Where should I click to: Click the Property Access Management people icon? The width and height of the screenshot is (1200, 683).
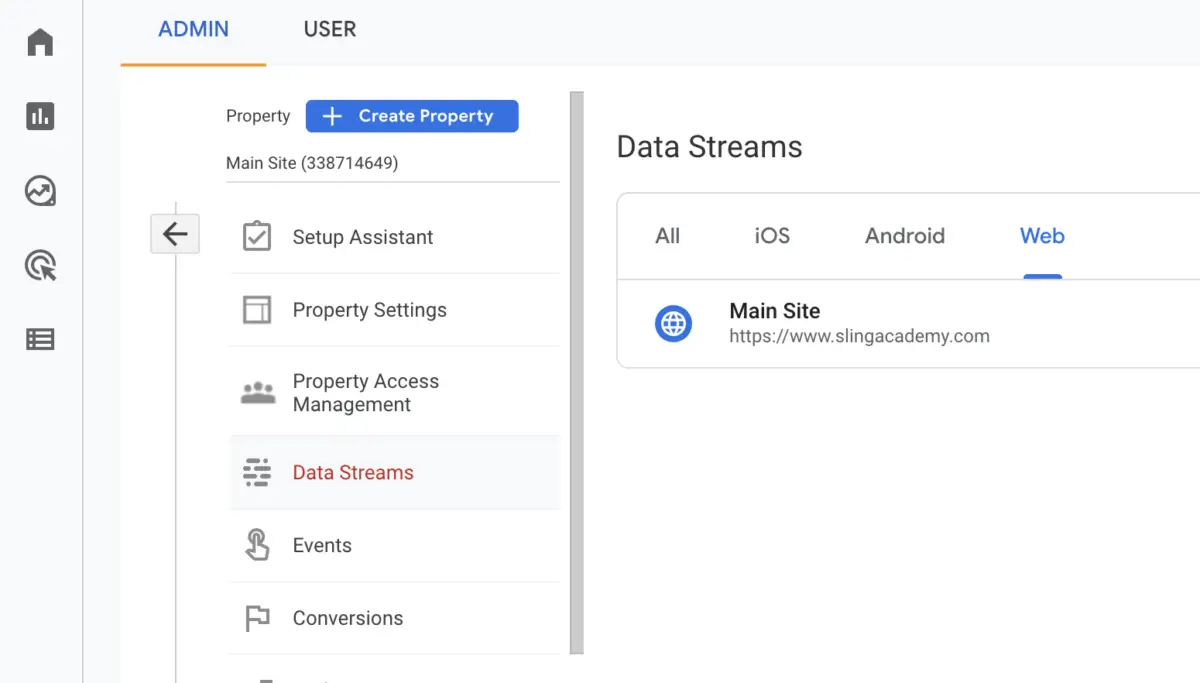pos(258,392)
